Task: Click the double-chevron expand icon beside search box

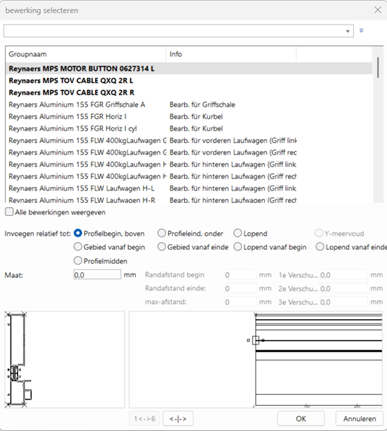Action: click(361, 31)
